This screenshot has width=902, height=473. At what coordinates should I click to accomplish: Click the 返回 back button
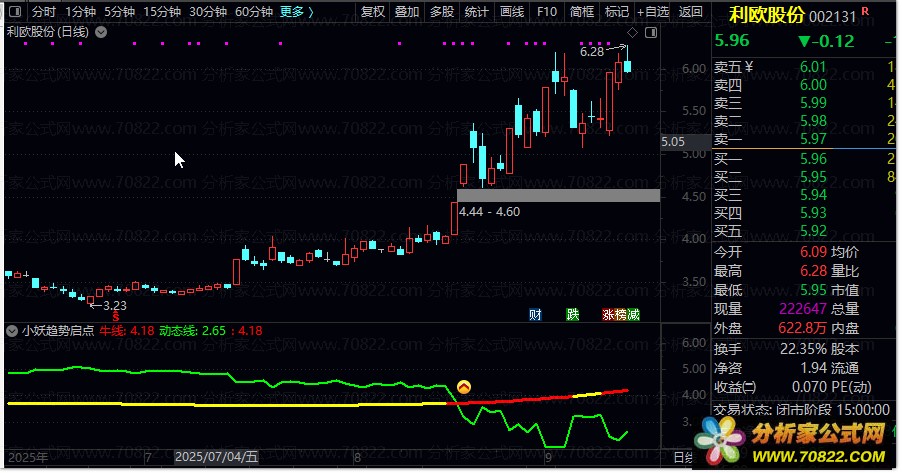coord(690,12)
